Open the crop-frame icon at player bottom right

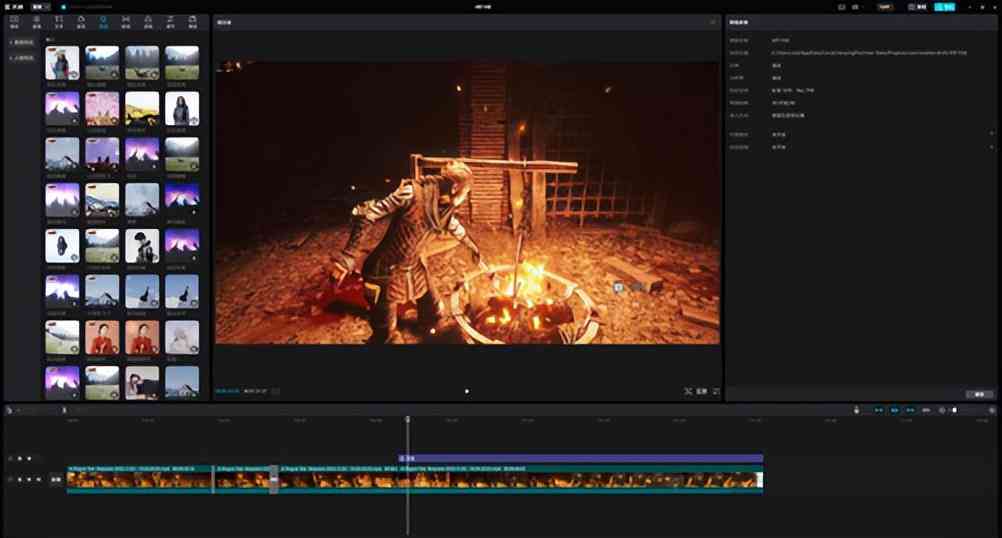coord(688,391)
